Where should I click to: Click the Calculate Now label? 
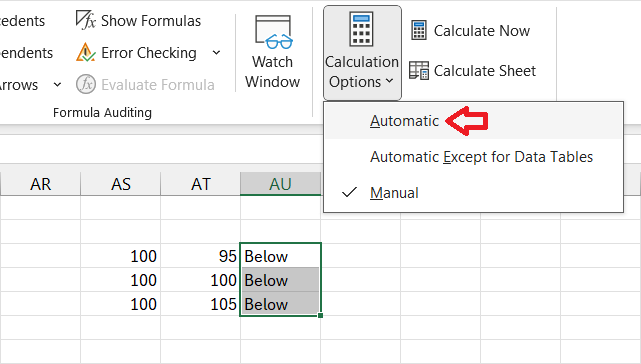(482, 31)
